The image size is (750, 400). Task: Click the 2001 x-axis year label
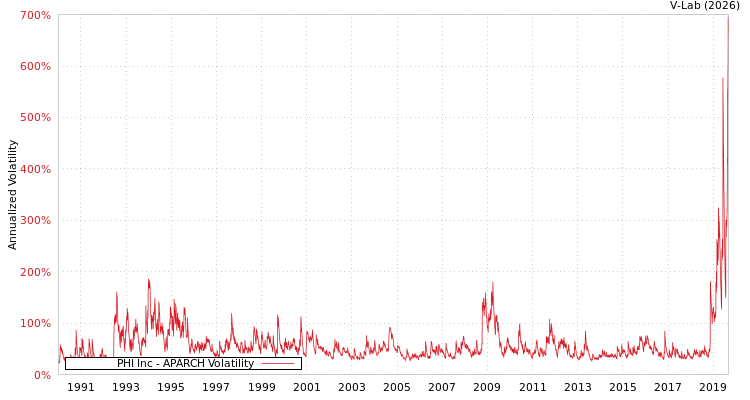307,387
